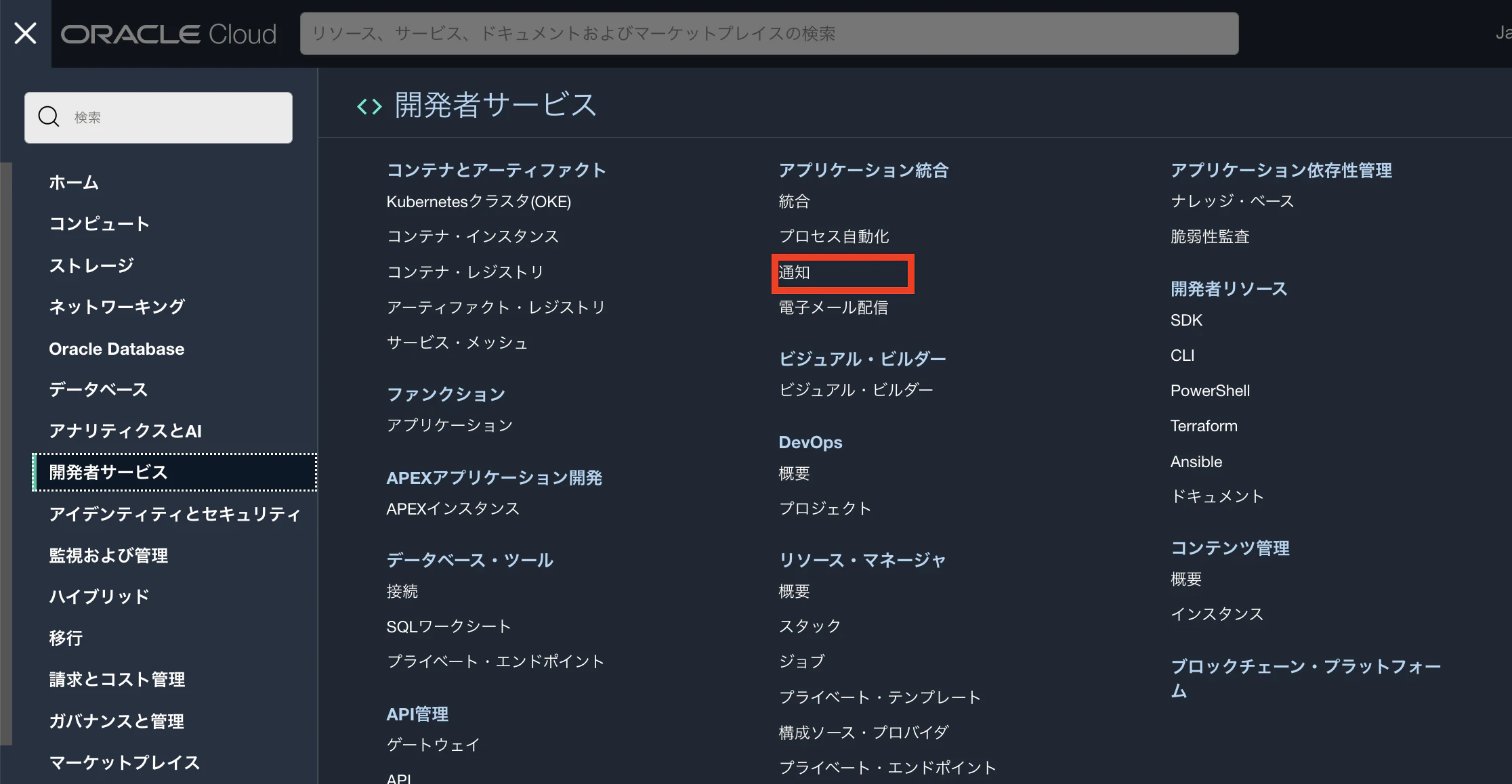Open ブロックチェーン・プラットフォーム link
The width and height of the screenshot is (1512, 784).
pyautogui.click(x=1306, y=678)
